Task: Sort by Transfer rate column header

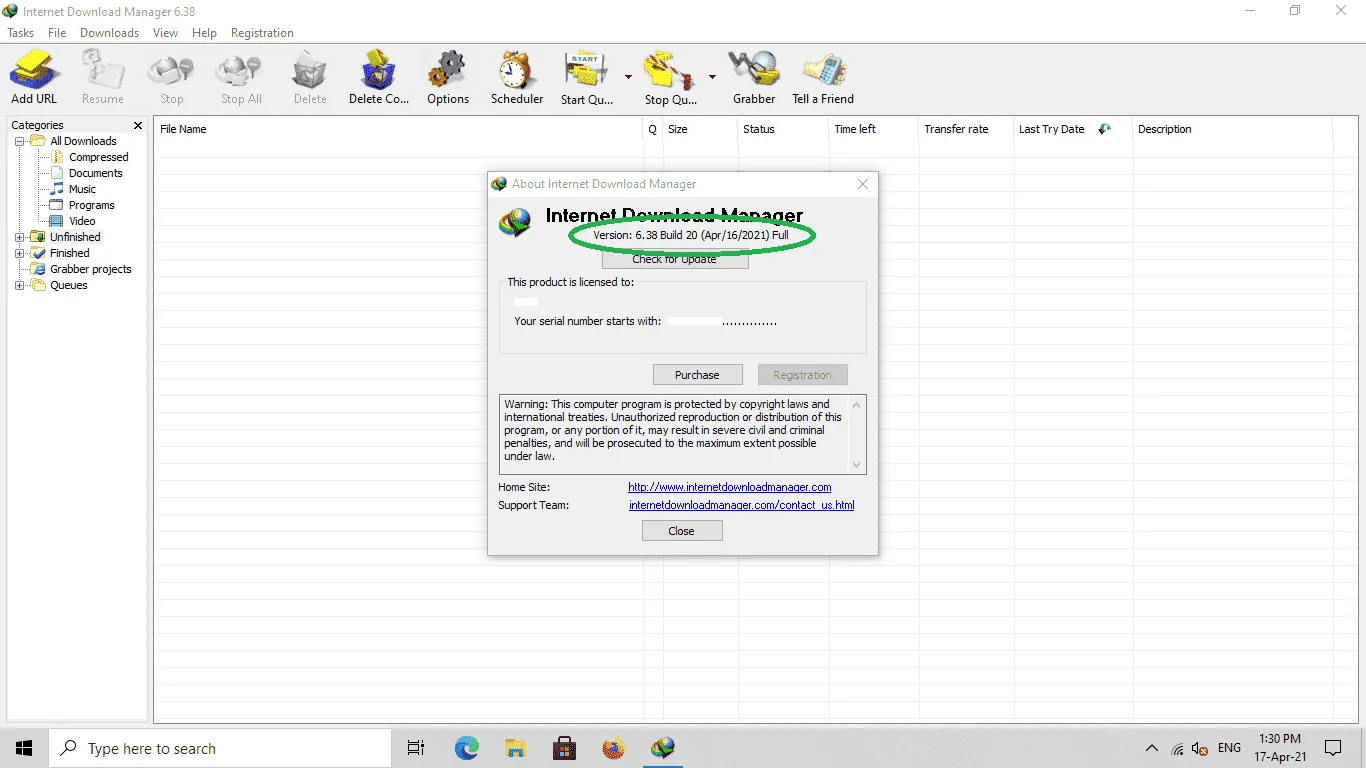Action: pos(965,129)
